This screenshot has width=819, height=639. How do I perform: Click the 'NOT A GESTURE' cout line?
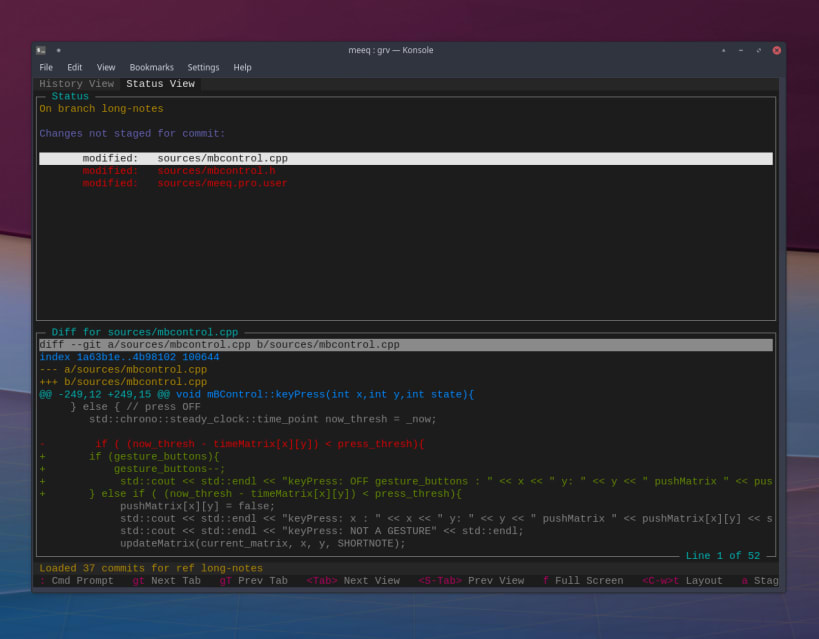click(x=322, y=531)
